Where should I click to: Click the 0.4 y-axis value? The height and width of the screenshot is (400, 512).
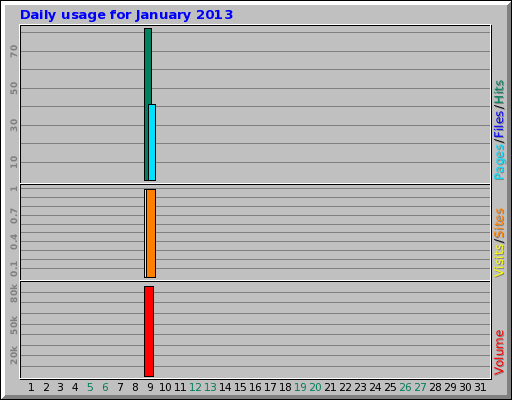tap(14, 242)
